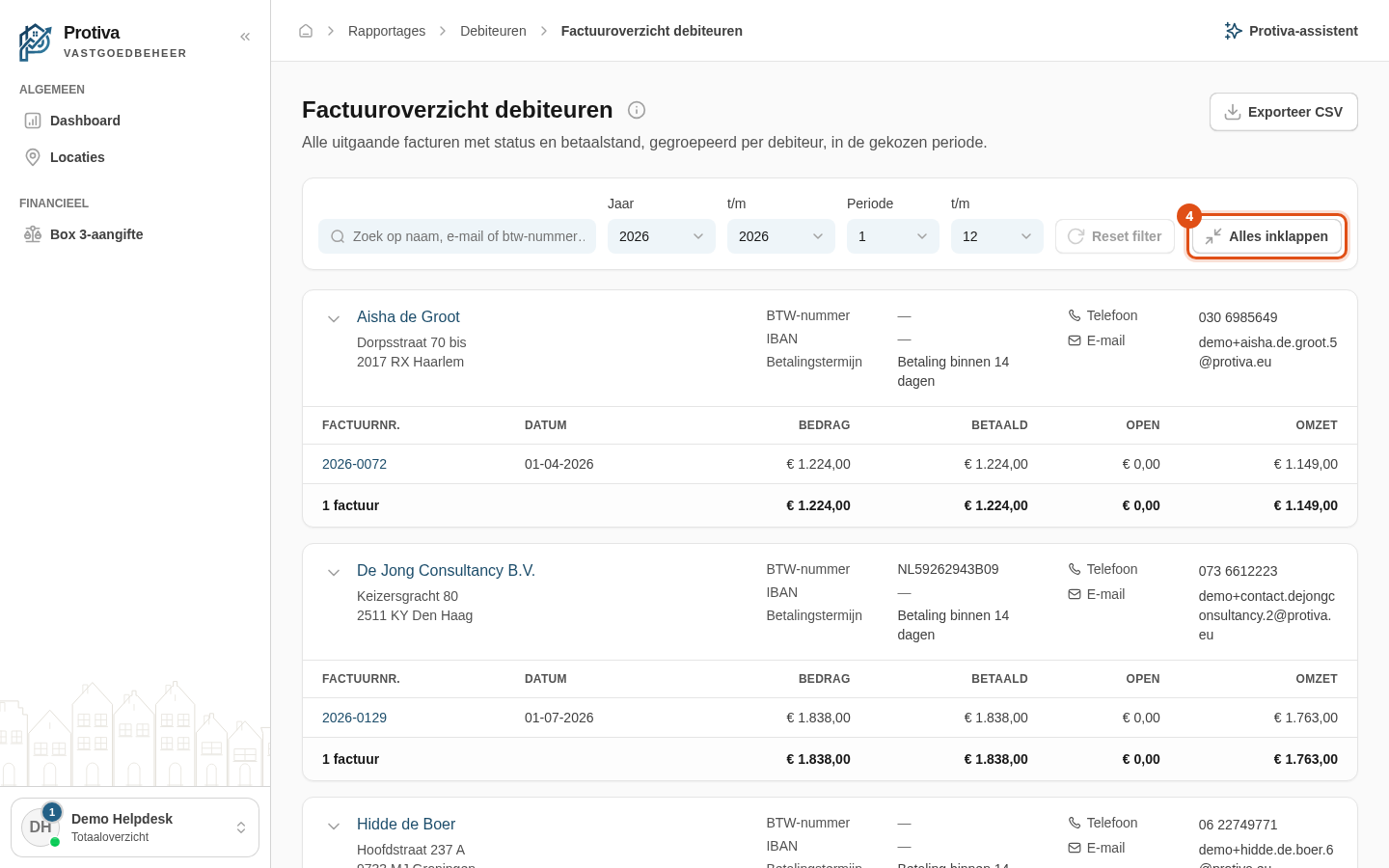Collapse the sidebar with the double-chevron icon
Screen dimensions: 1389x868
pyautogui.click(x=245, y=37)
